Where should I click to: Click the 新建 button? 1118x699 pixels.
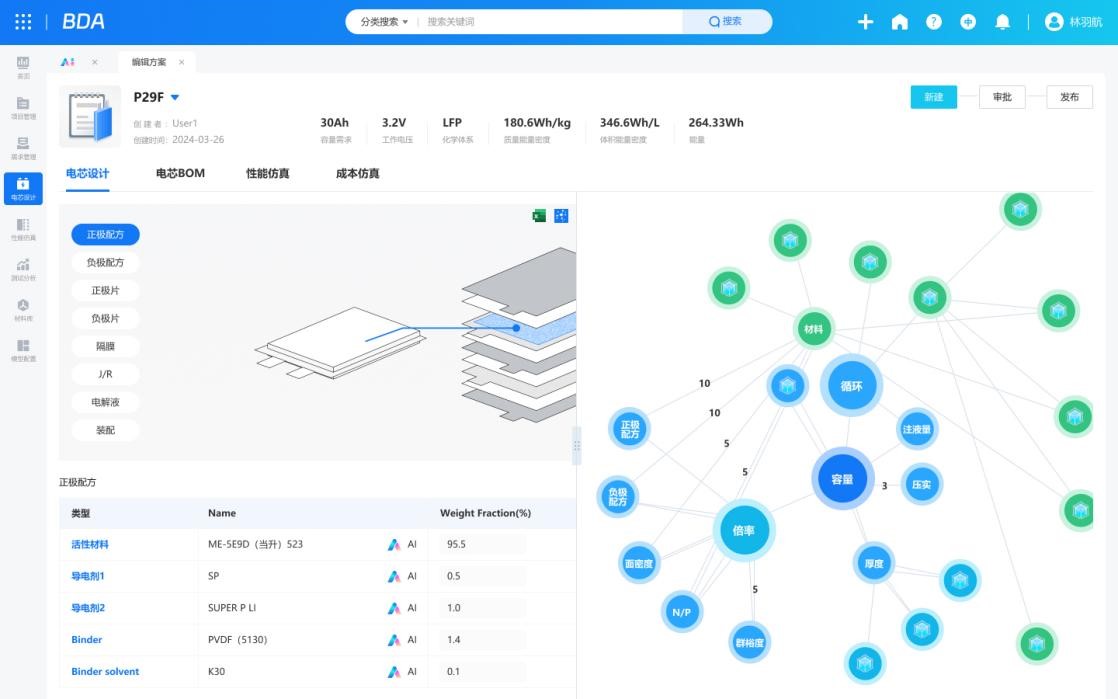933,97
